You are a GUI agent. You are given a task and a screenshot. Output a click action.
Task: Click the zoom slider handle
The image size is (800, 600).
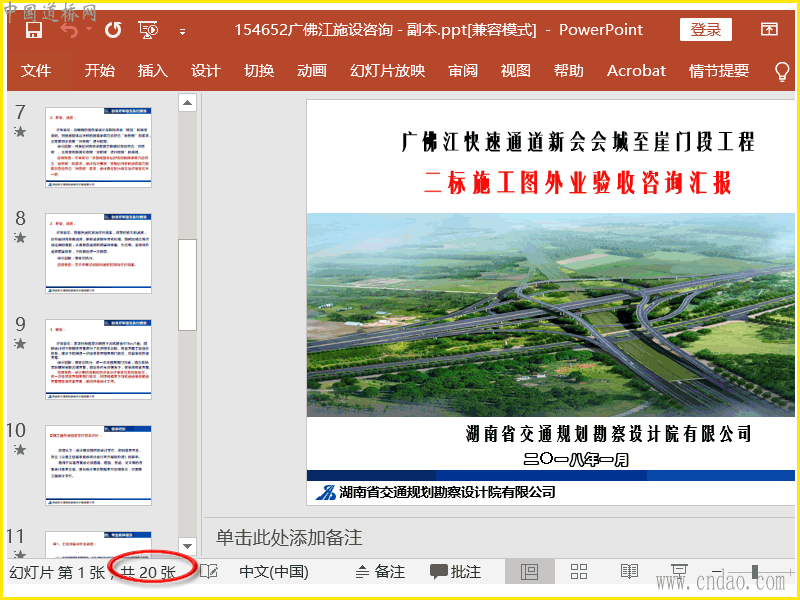pos(755,572)
